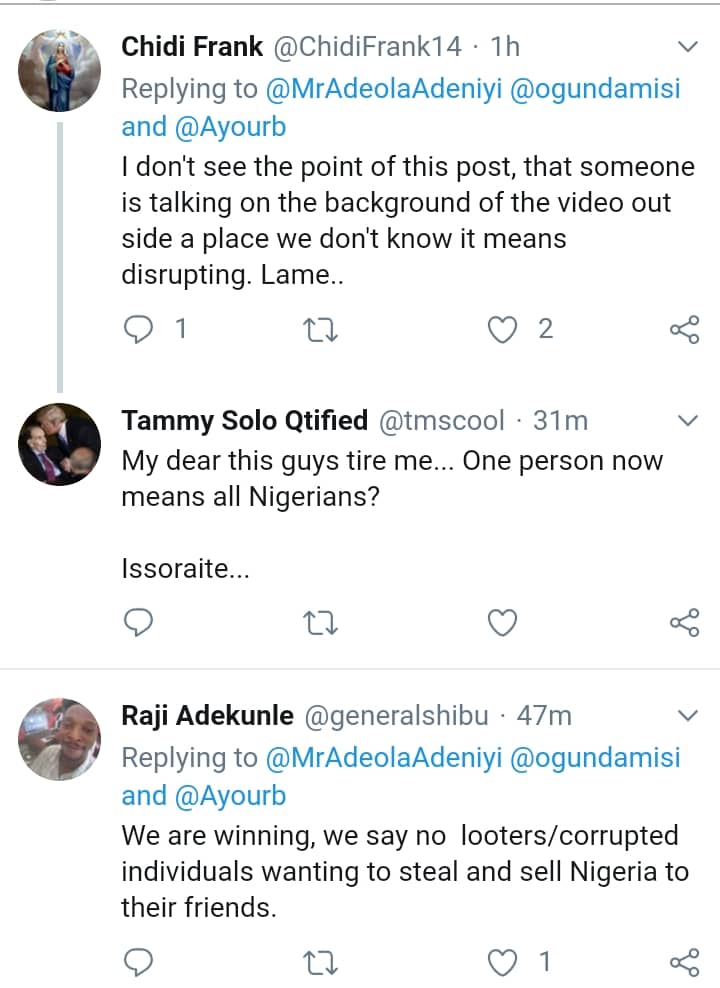Reply to Raji Adekunle's tweet
The image size is (720, 988).
139,962
